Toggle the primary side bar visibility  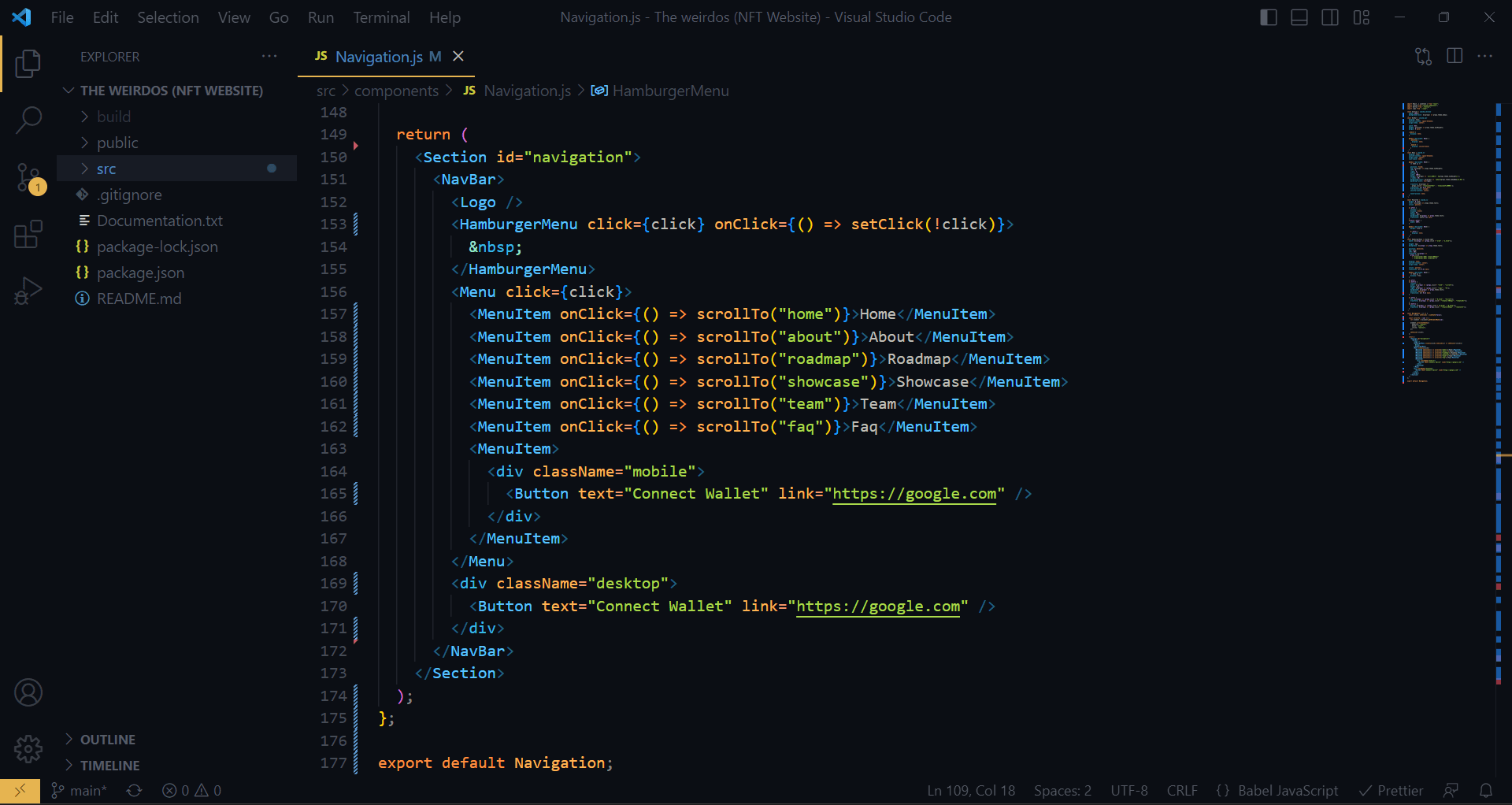[x=1268, y=17]
